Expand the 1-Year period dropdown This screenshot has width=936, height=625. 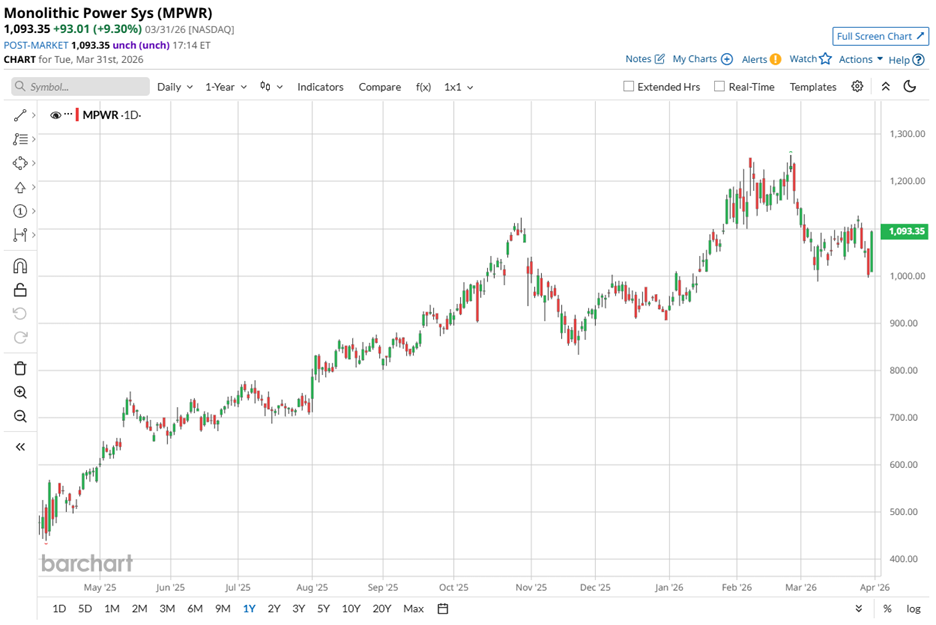click(225, 87)
